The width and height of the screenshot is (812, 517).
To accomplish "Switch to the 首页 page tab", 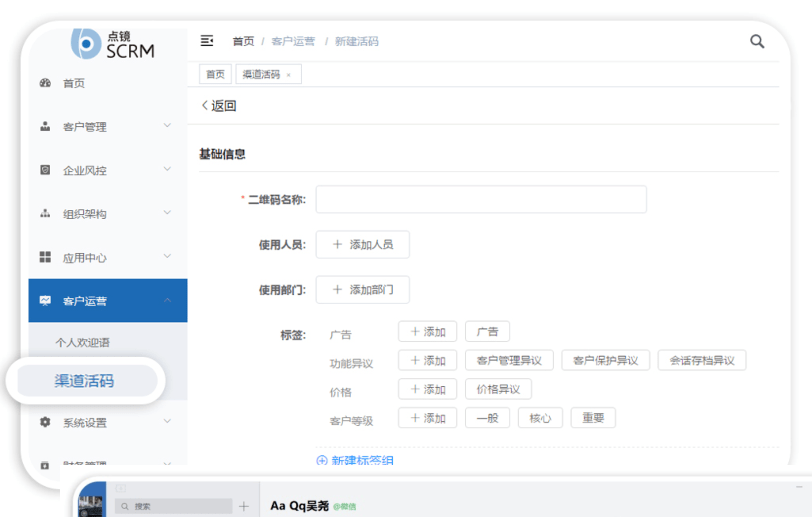I will coord(215,74).
